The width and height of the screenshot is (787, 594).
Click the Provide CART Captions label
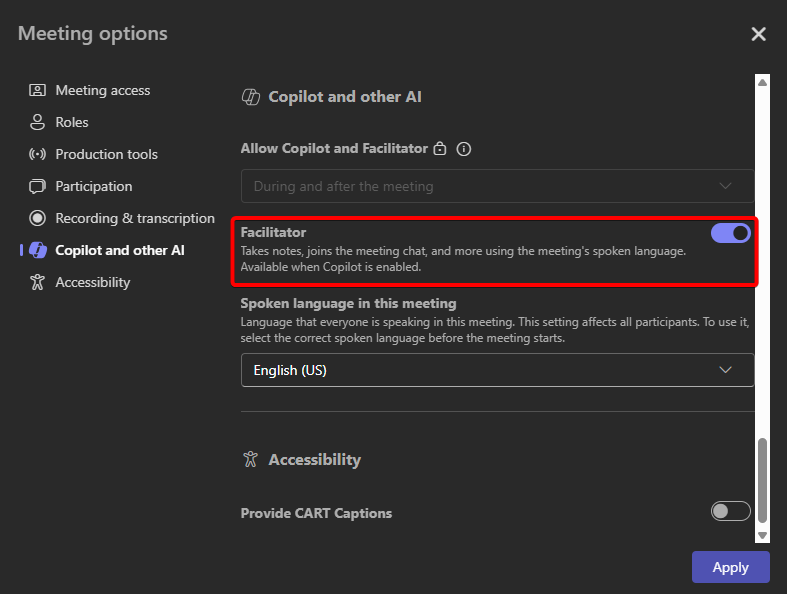[x=316, y=513]
